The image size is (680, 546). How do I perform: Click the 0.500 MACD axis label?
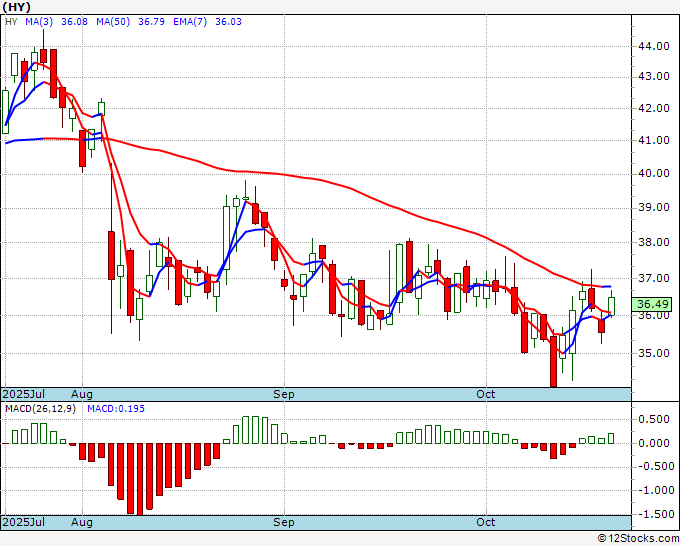point(654,419)
